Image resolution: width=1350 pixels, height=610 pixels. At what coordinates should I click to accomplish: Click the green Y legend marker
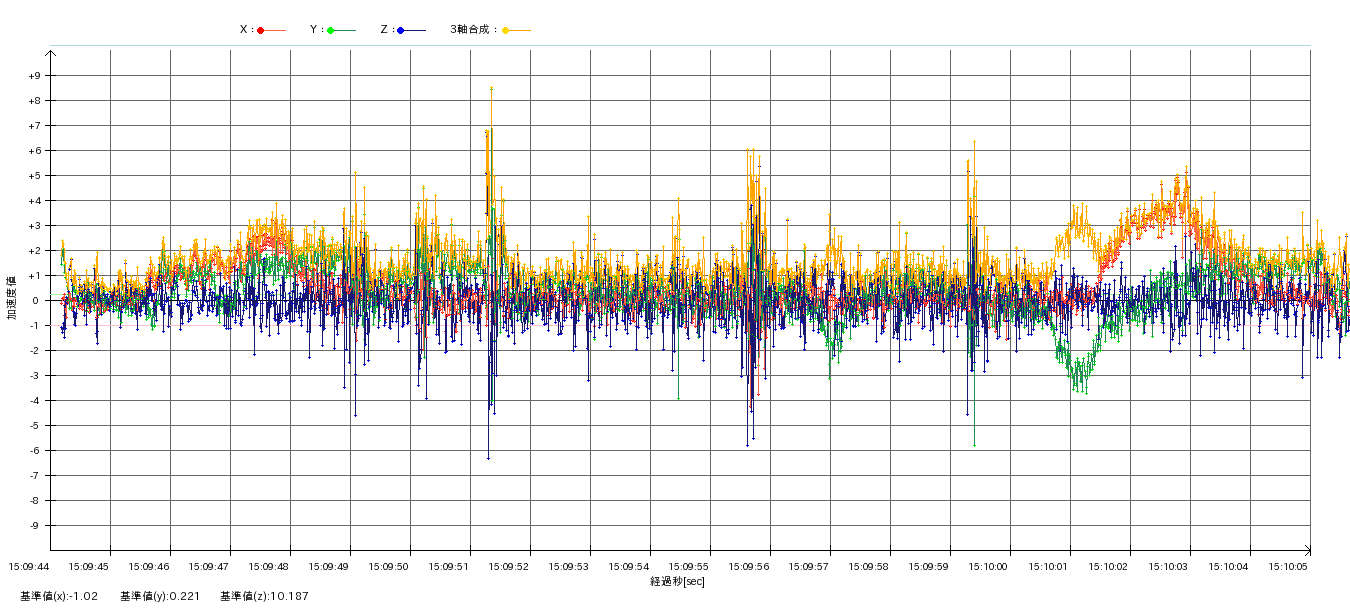pyautogui.click(x=331, y=31)
